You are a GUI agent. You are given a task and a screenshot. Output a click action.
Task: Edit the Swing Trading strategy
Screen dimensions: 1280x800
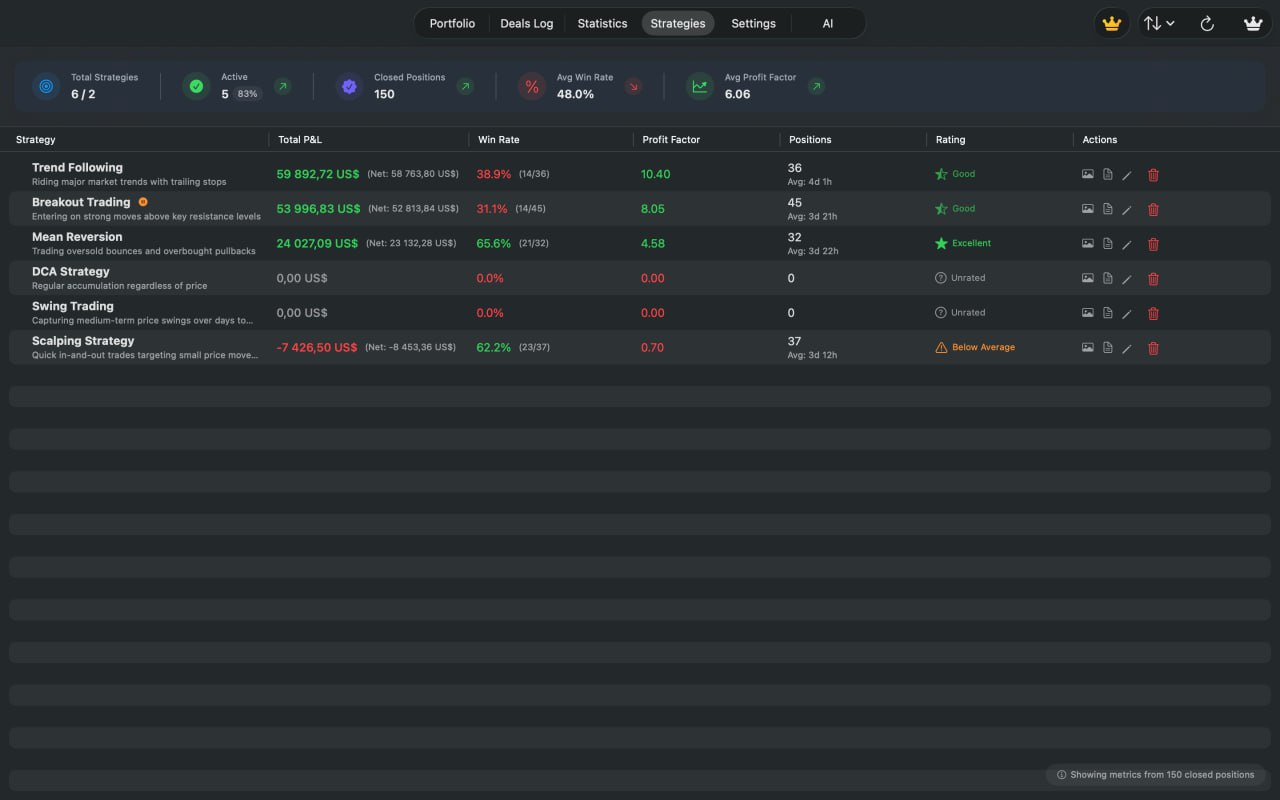coord(1127,314)
